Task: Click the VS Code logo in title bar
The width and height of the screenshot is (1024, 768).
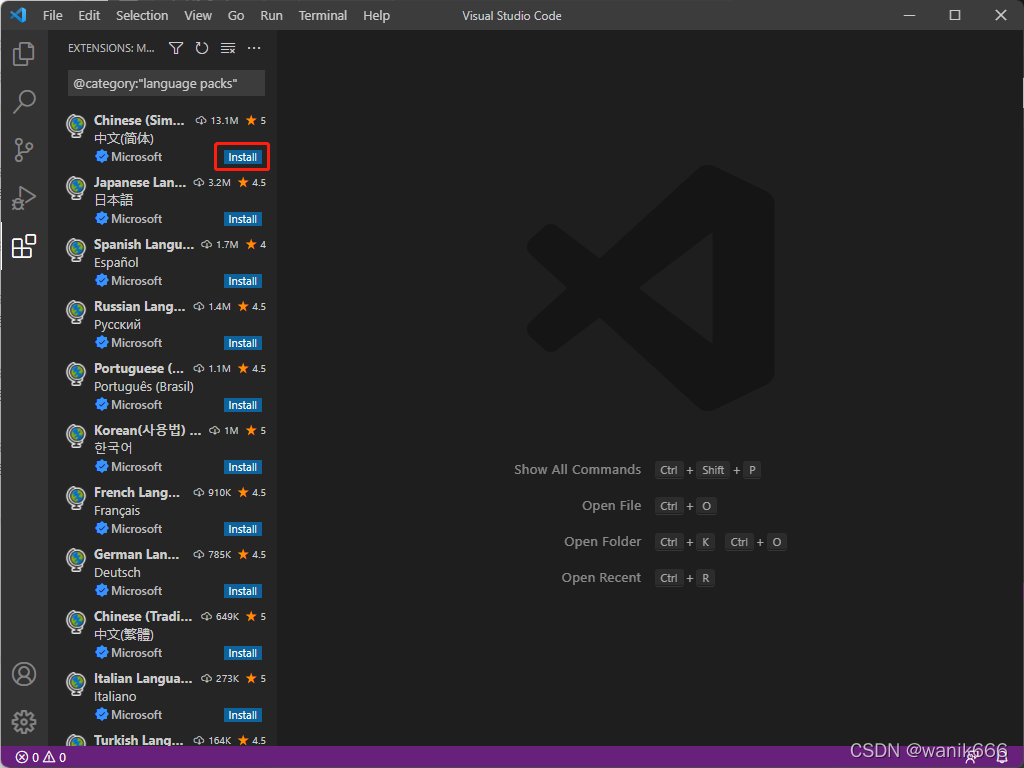Action: [18, 15]
